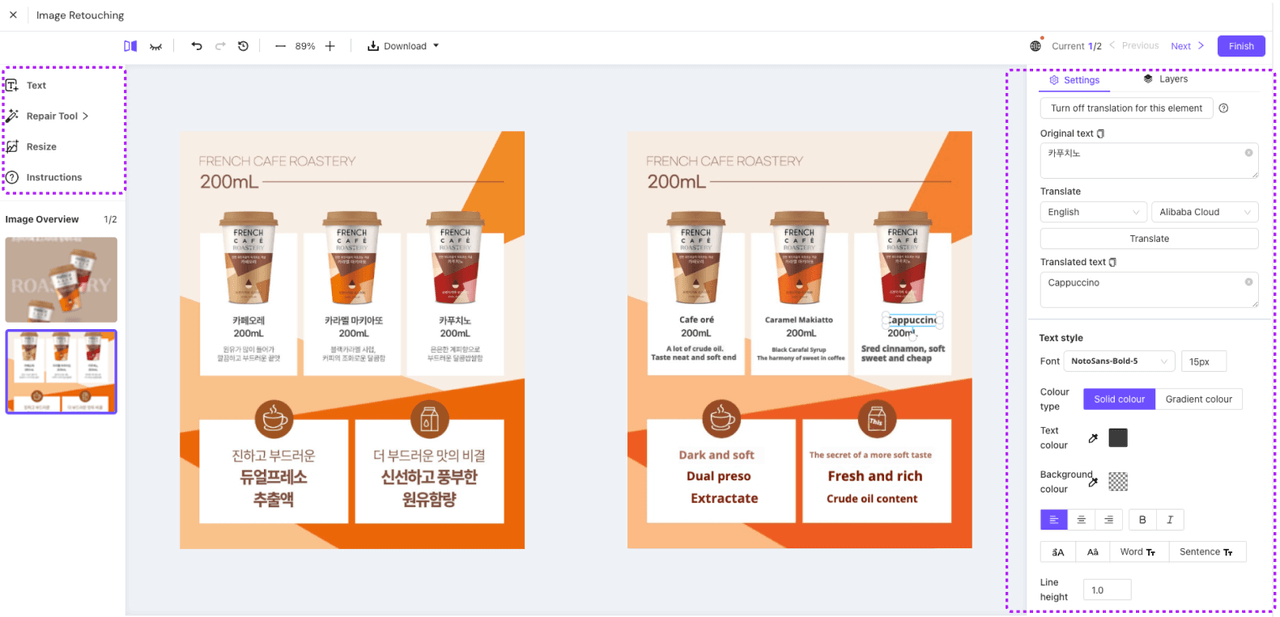Open the NotoSans-Bold font dropdown
1280x617 pixels.
point(1117,361)
